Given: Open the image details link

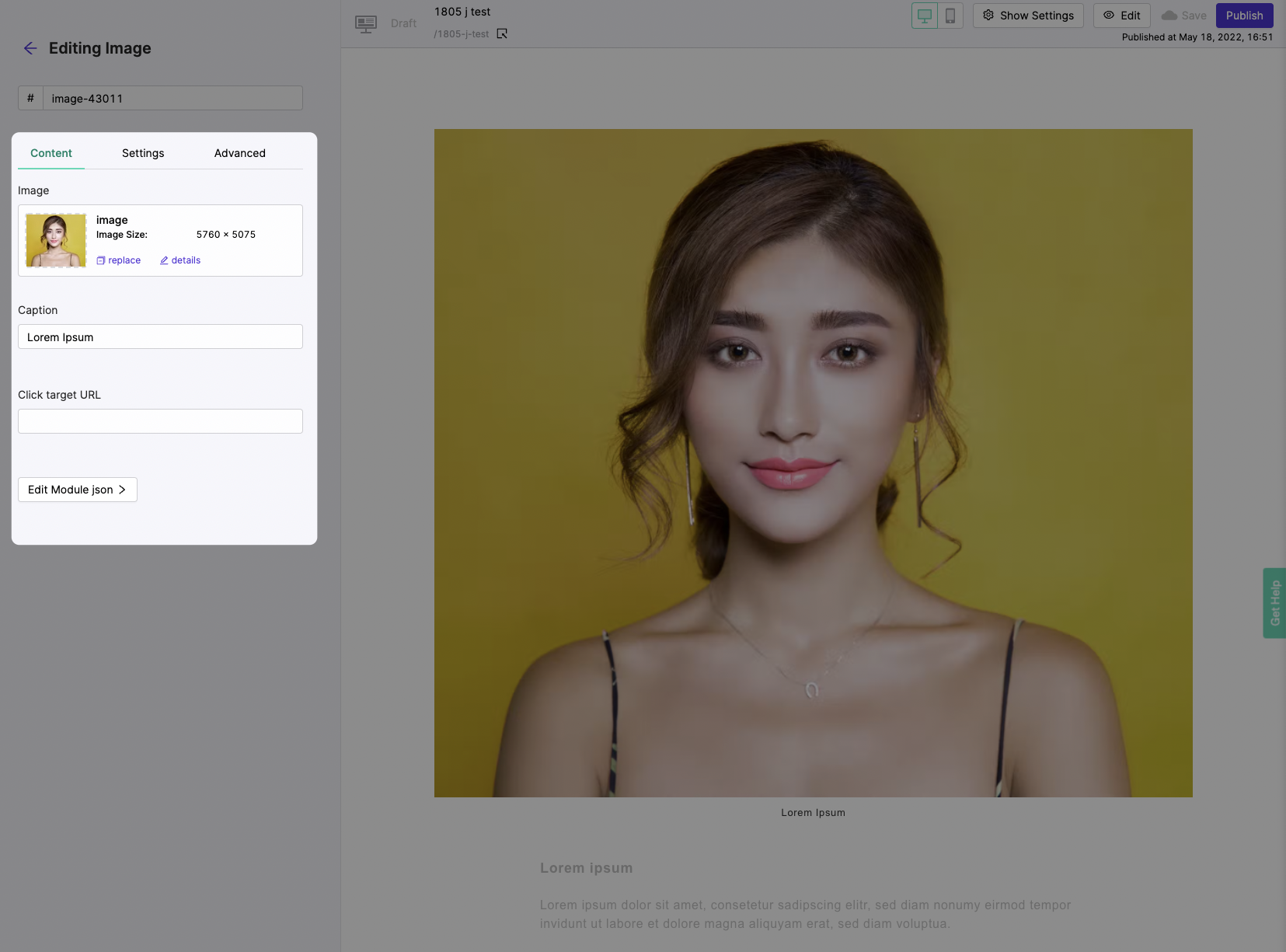Looking at the screenshot, I should point(180,260).
